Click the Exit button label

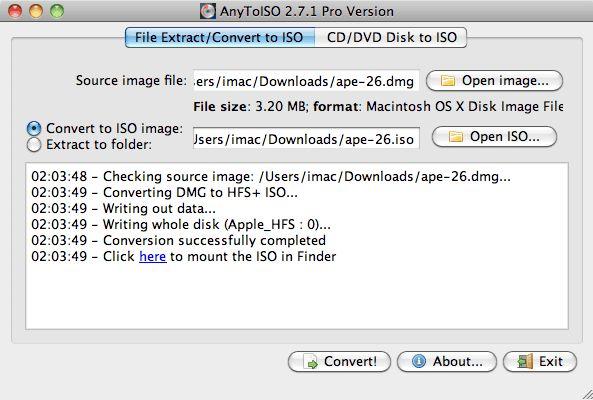(x=551, y=361)
